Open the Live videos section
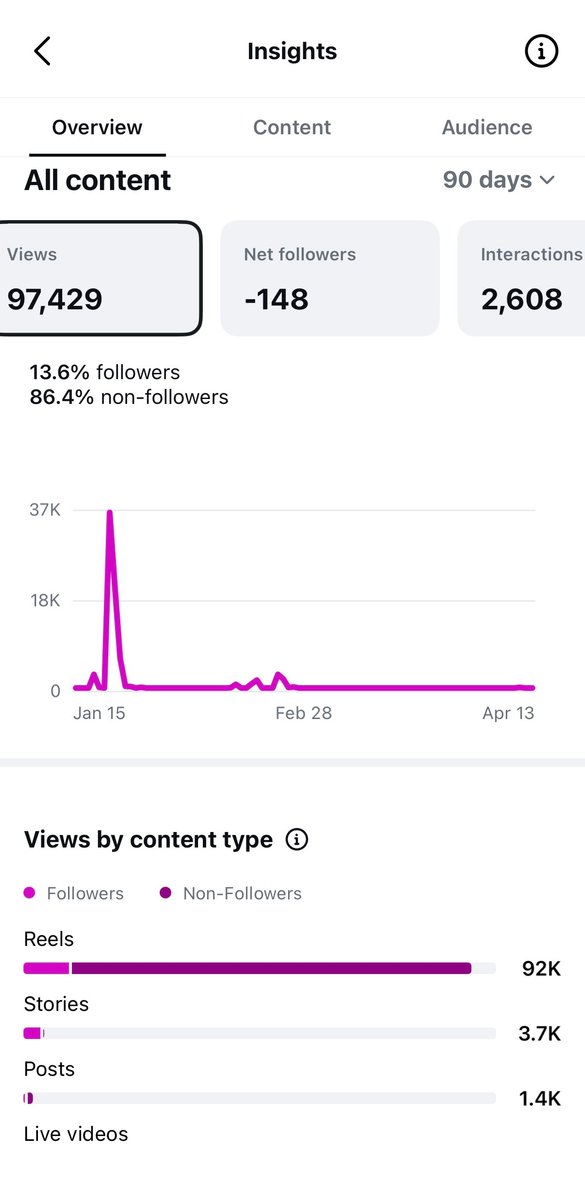 click(x=77, y=1133)
